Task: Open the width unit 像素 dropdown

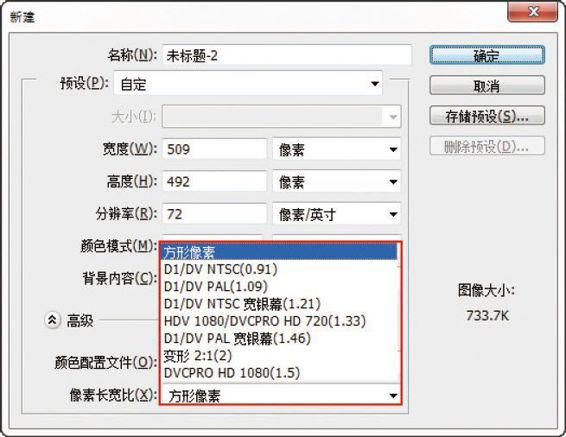Action: pyautogui.click(x=336, y=149)
